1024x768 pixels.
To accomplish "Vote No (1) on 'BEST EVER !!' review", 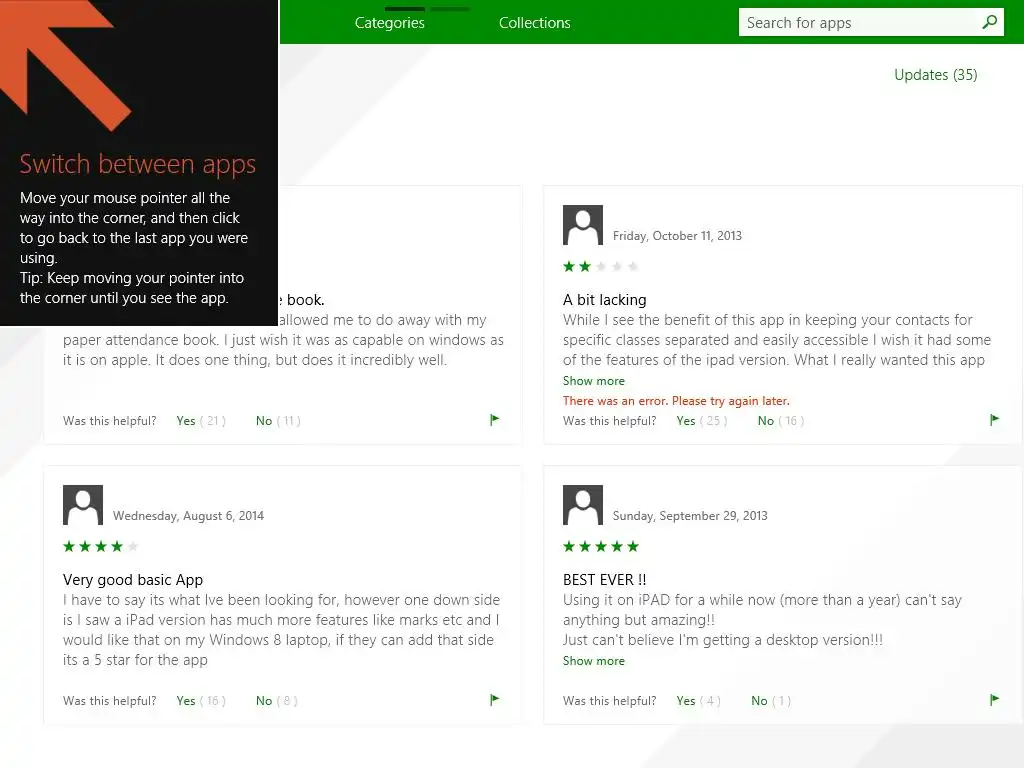I will point(771,701).
